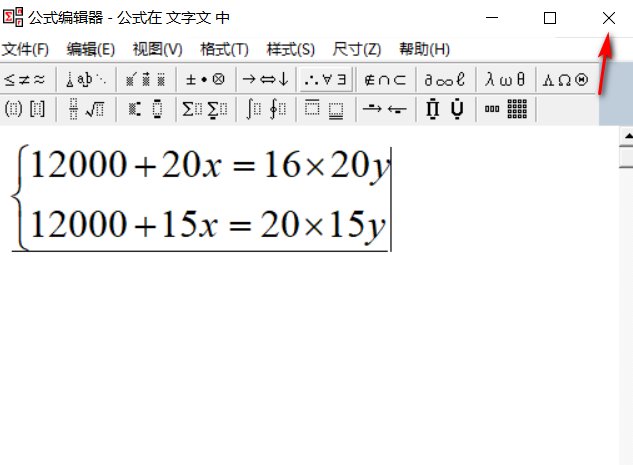
Task: Open the 尺寸(Z) menu
Action: (x=357, y=49)
